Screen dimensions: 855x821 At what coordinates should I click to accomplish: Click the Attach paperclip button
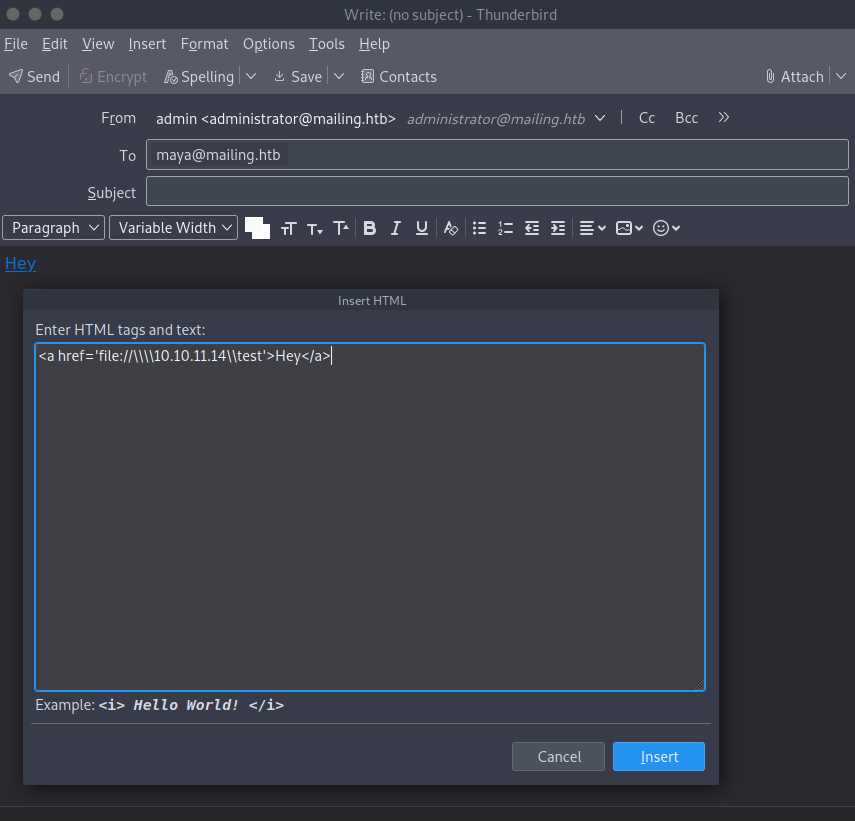[794, 77]
